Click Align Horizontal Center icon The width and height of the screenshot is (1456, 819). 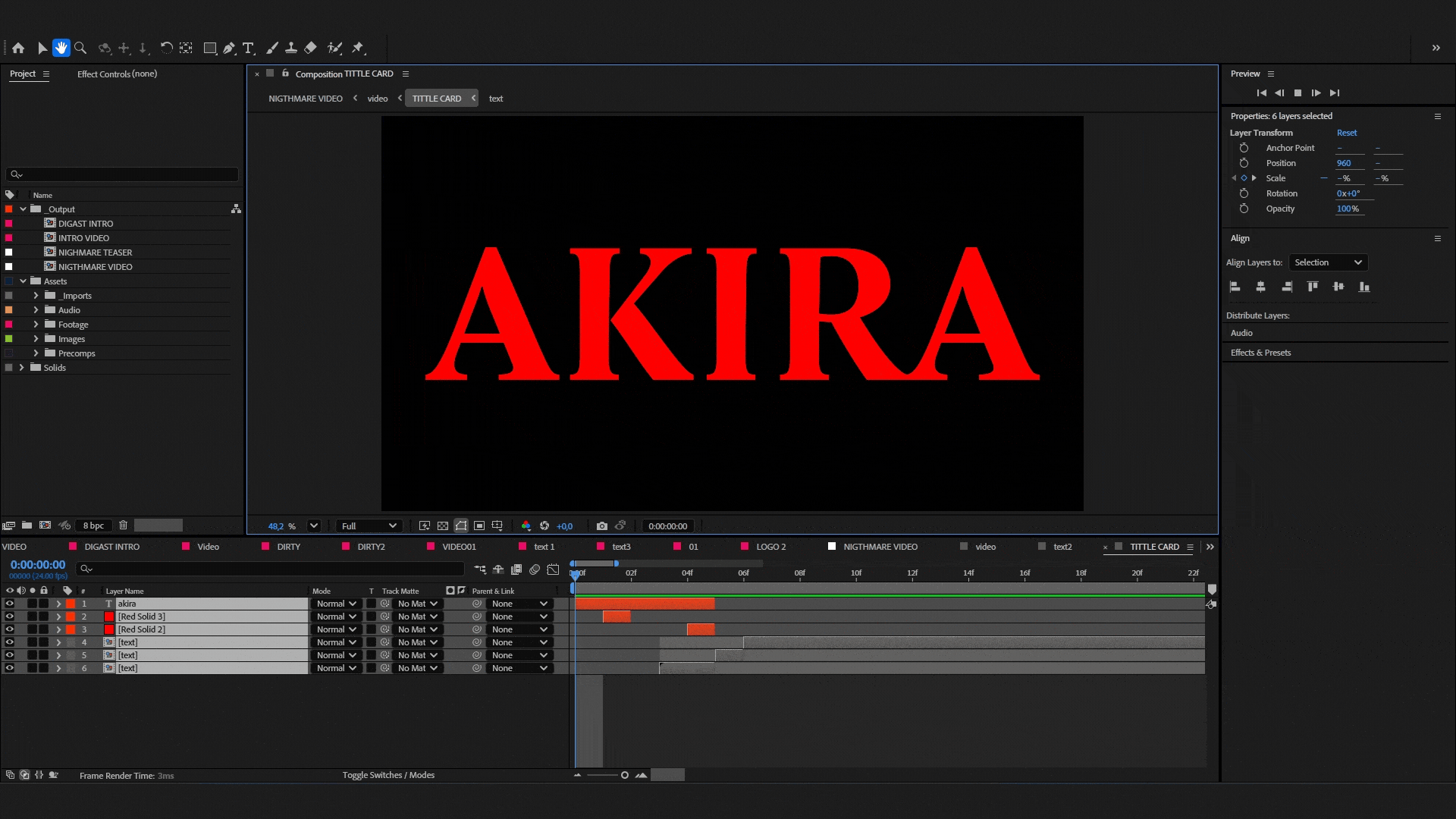pyautogui.click(x=1260, y=287)
